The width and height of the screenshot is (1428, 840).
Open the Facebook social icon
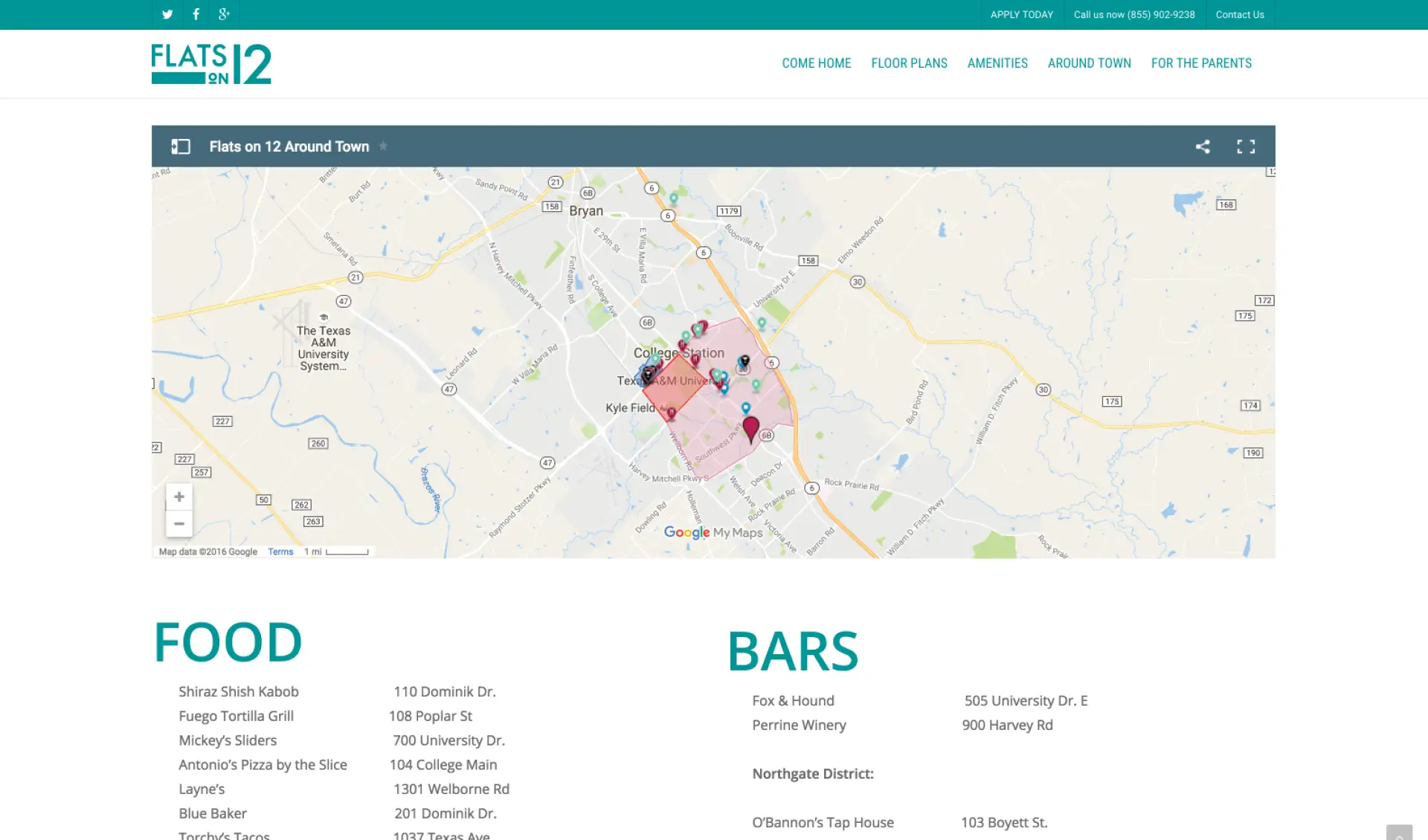coord(196,14)
